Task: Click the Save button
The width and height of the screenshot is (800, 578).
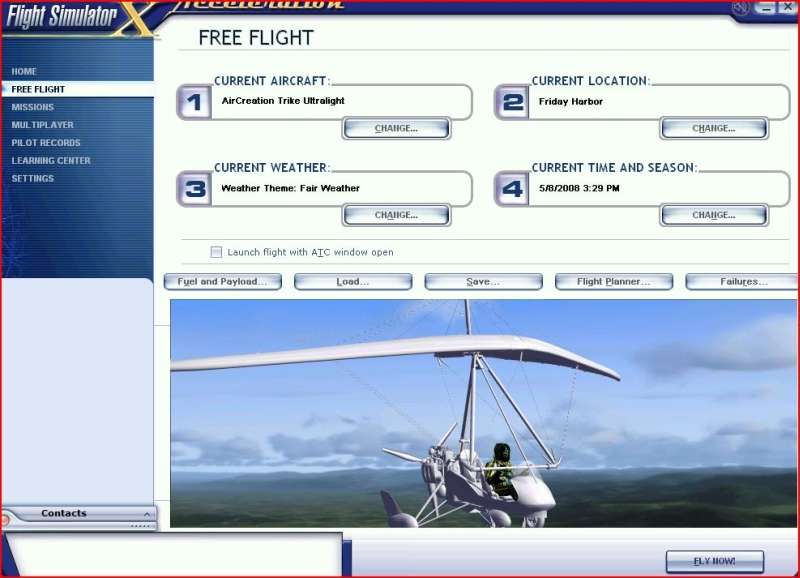Action: click(x=483, y=282)
